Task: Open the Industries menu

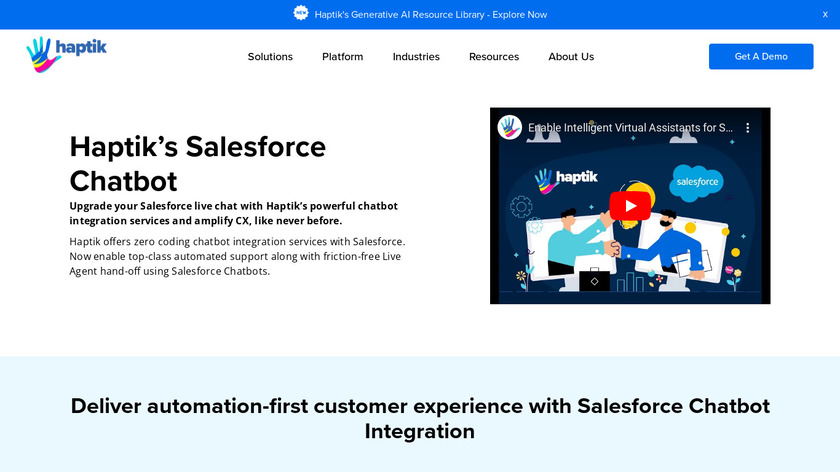Action: (x=416, y=56)
